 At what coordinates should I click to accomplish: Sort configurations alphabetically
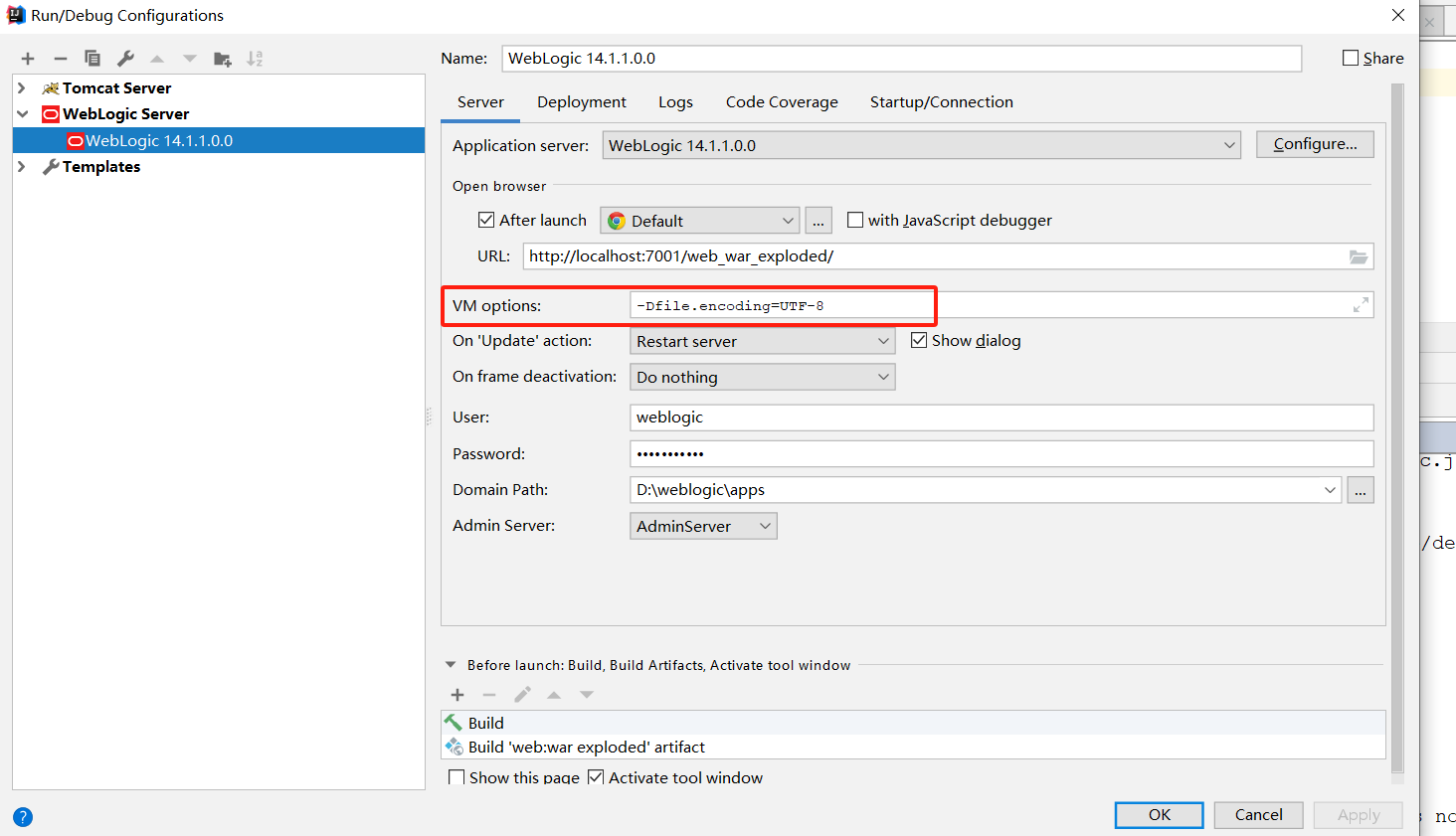click(255, 58)
